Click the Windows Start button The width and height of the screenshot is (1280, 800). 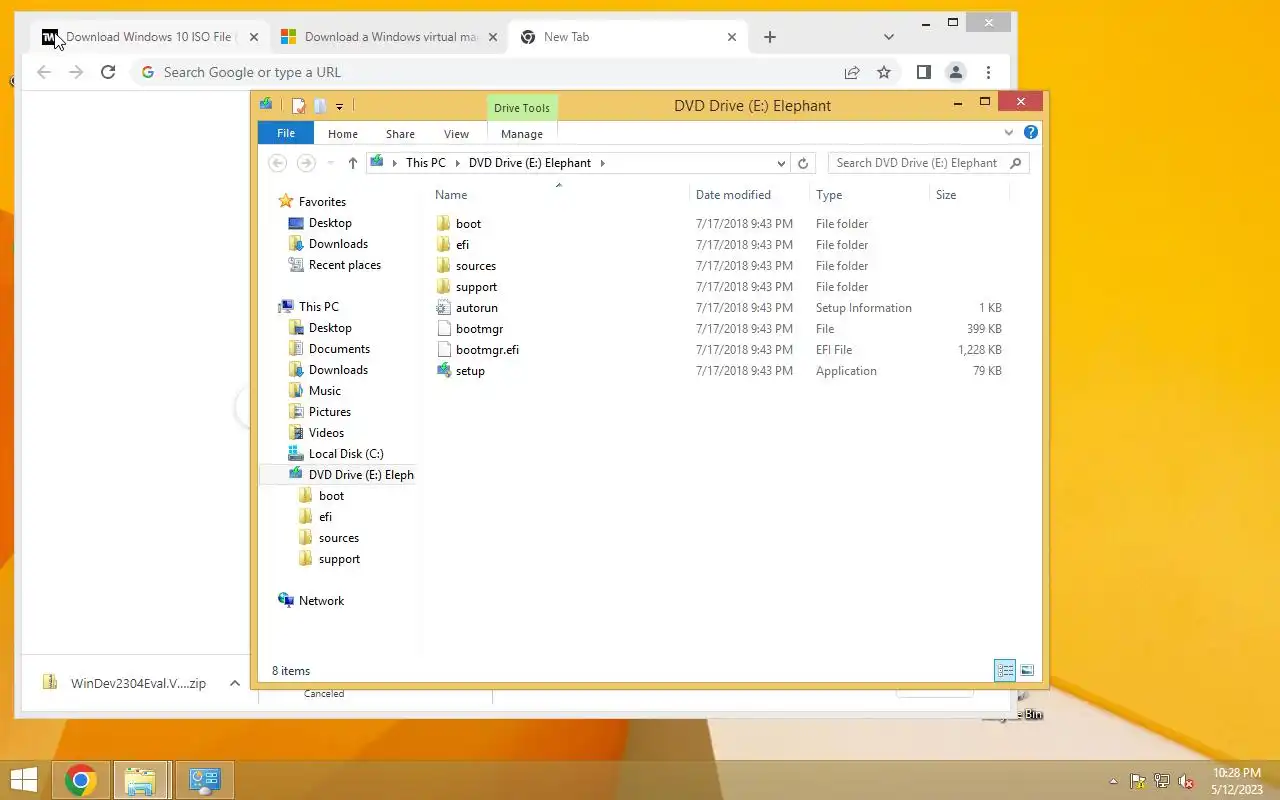click(23, 780)
